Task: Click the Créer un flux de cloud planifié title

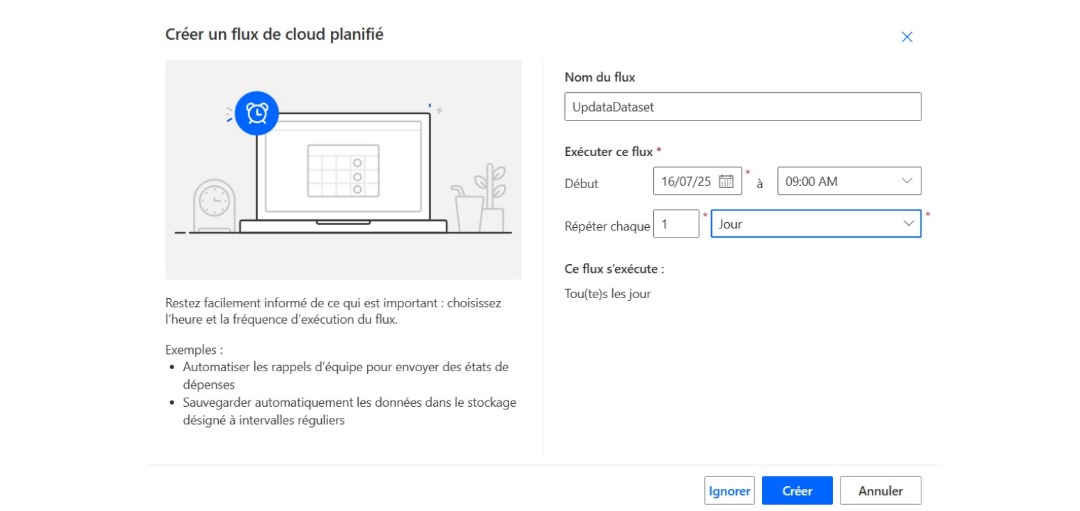Action: [x=274, y=35]
